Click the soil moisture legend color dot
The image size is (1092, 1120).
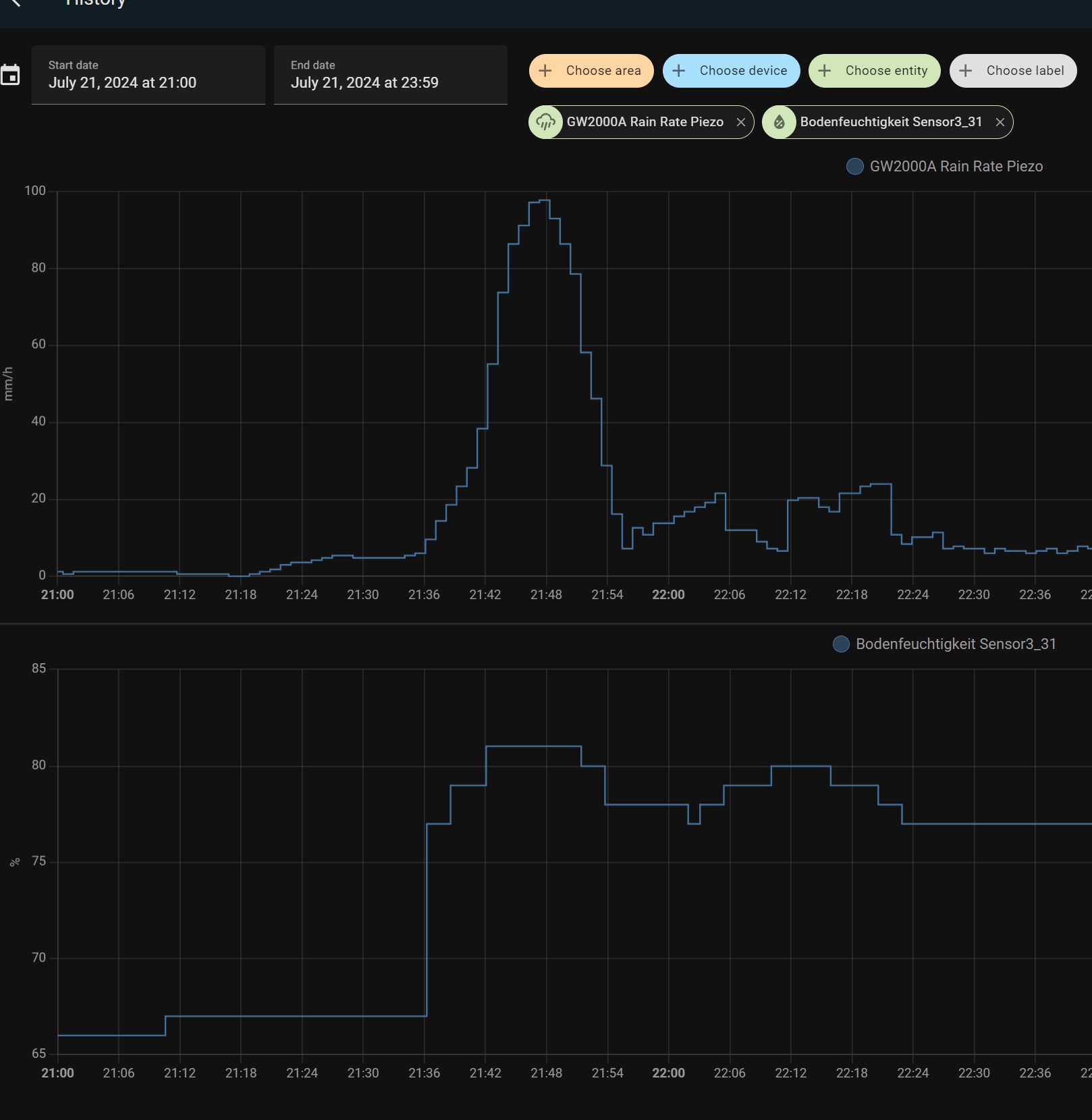[841, 644]
